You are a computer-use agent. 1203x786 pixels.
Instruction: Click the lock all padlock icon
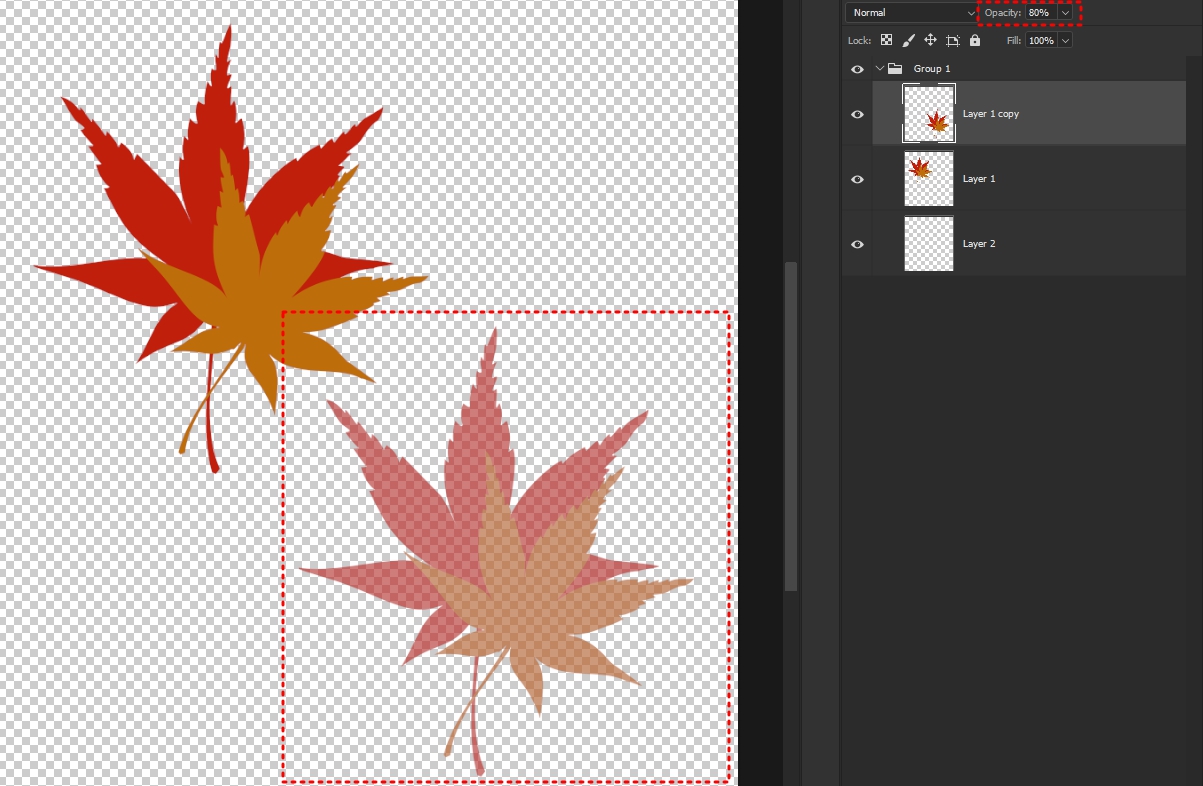coord(975,41)
